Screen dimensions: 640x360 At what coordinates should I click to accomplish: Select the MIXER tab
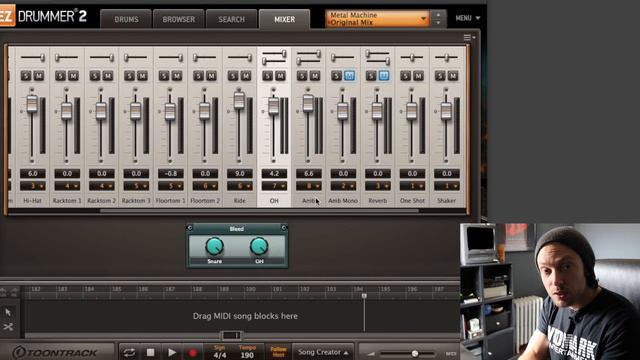pos(284,19)
